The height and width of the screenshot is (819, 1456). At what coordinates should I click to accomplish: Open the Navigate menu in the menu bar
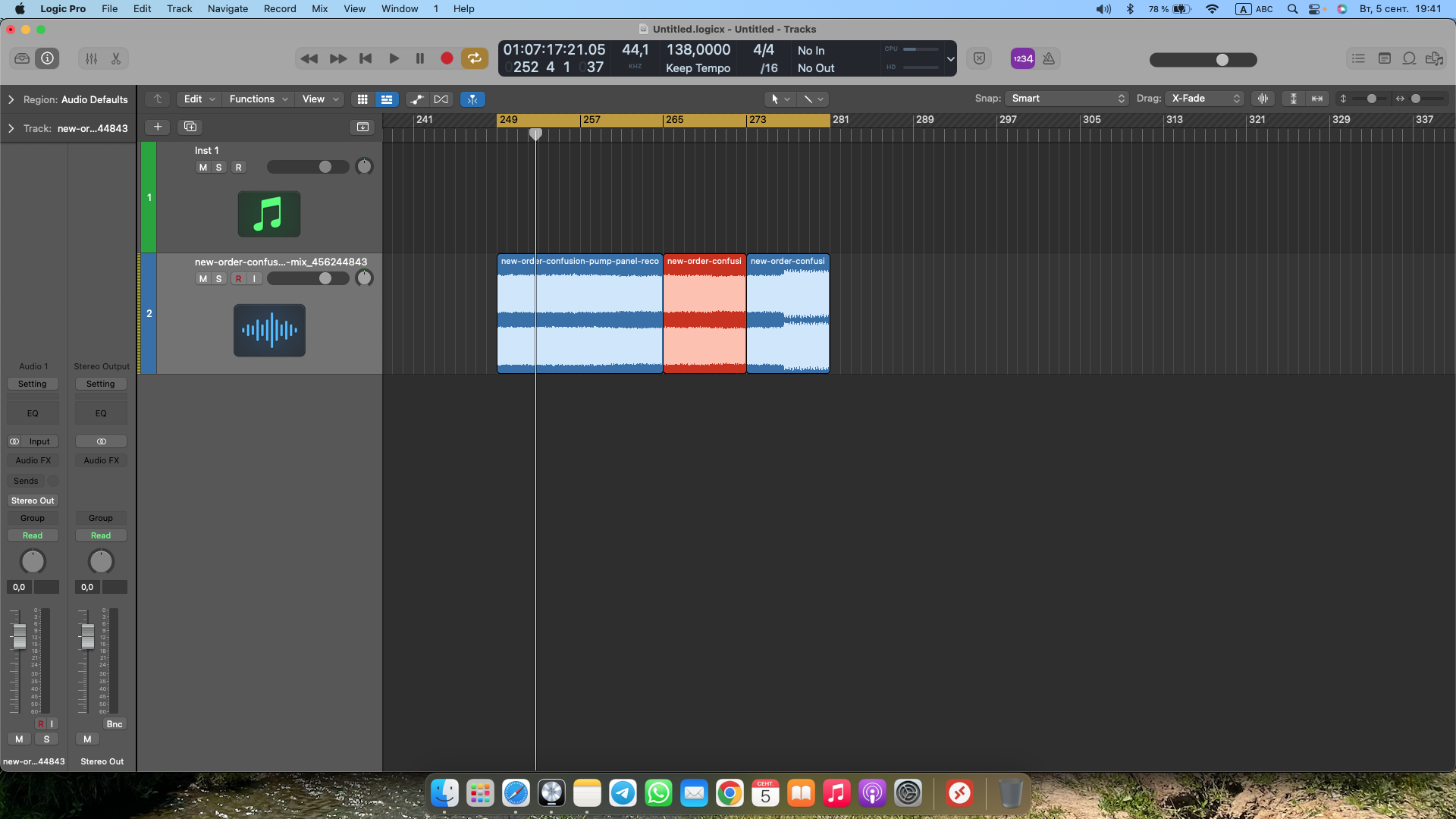(227, 9)
